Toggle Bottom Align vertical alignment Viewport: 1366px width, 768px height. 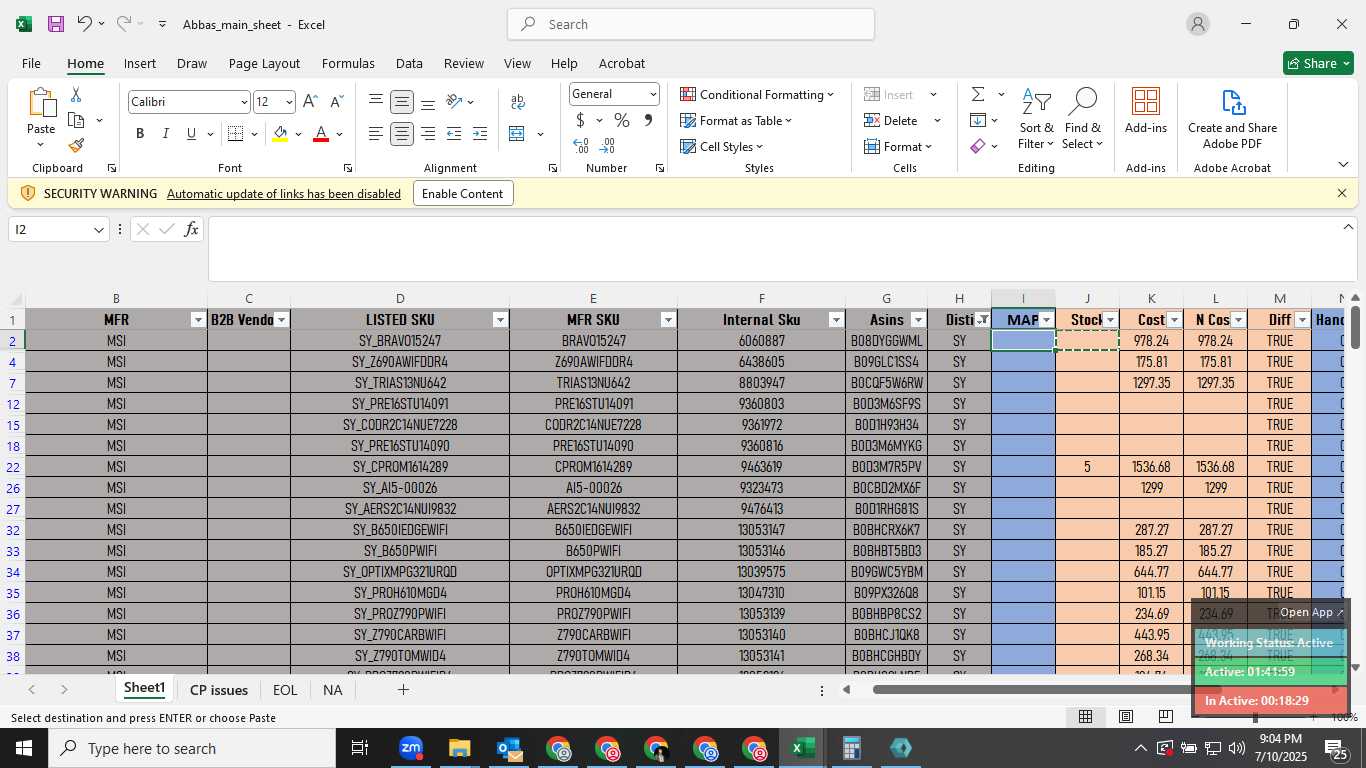(x=428, y=102)
